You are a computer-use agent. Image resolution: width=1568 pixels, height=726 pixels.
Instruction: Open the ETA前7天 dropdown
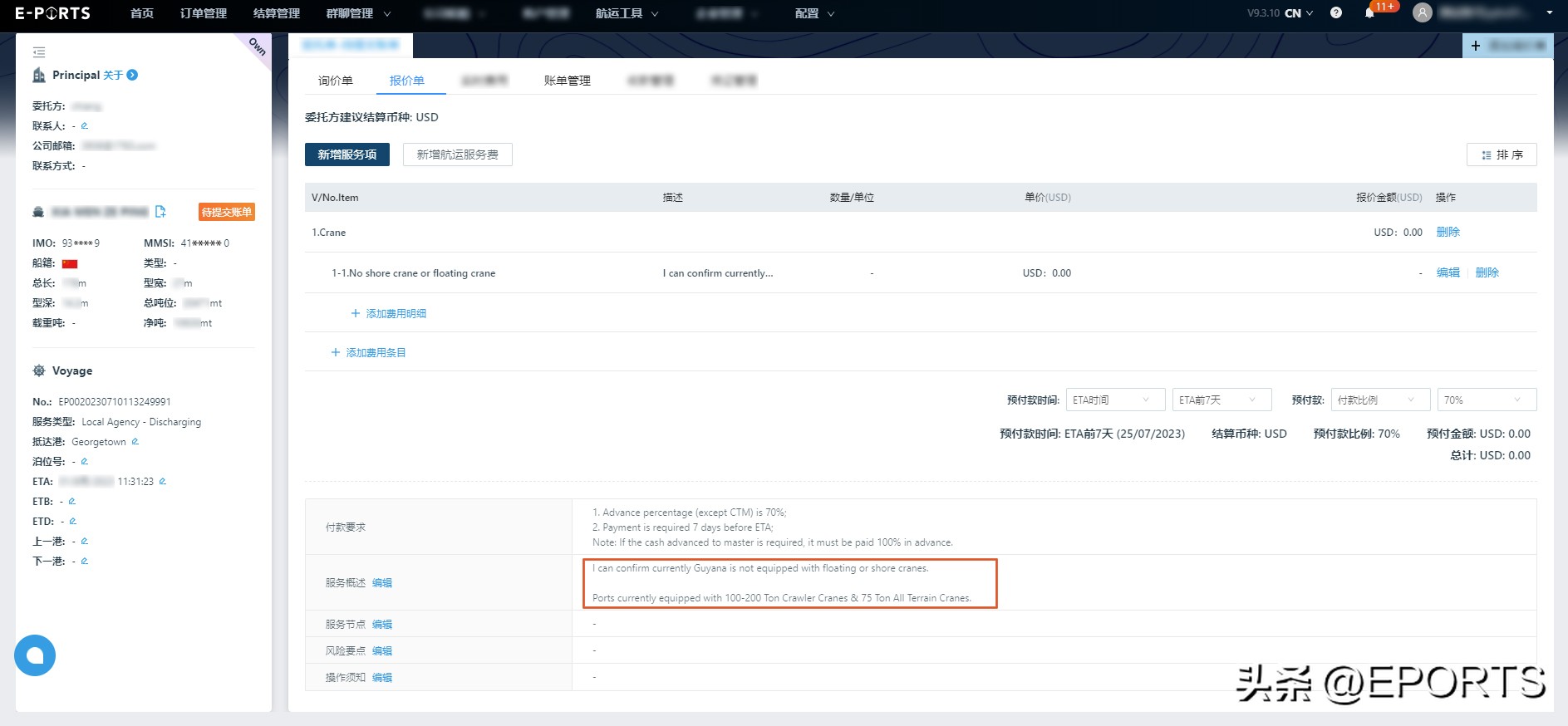pyautogui.click(x=1222, y=400)
